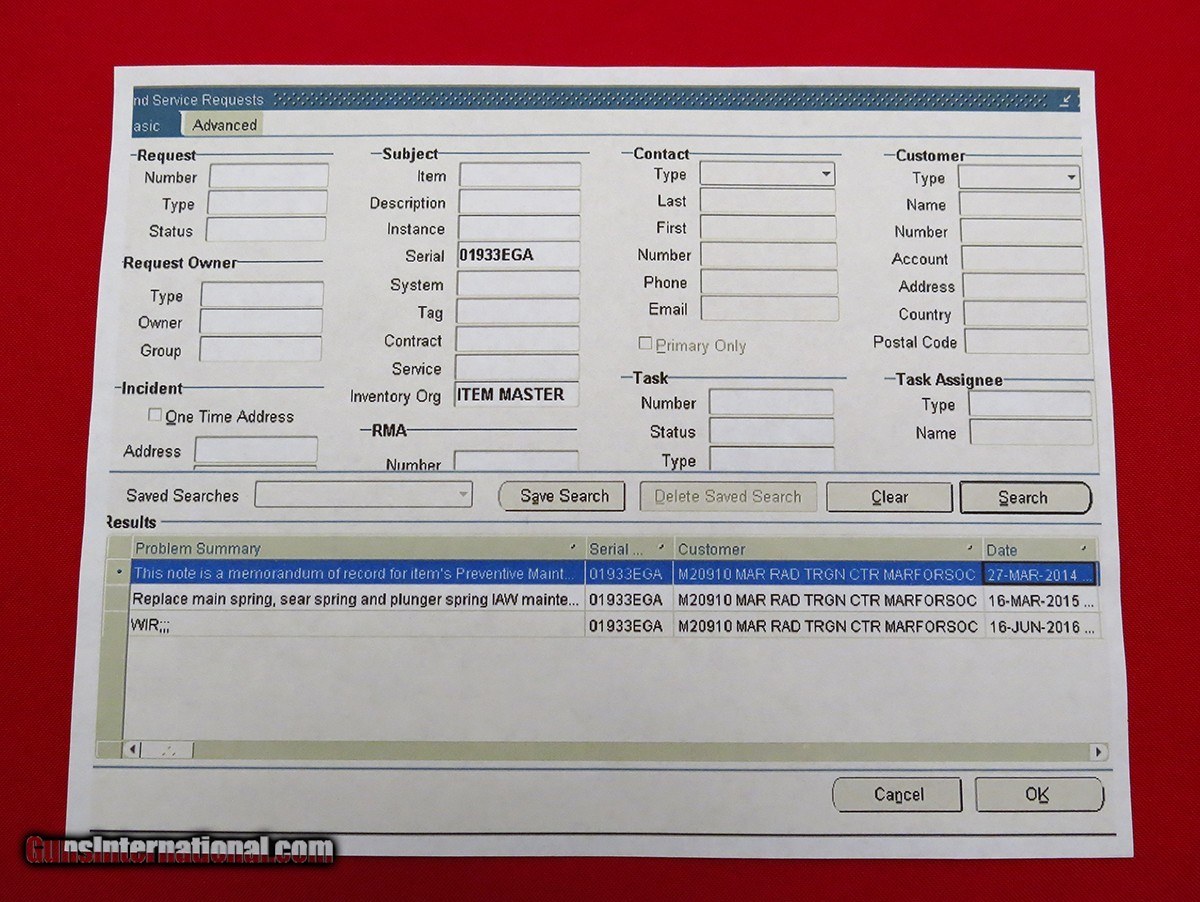
Task: Click the Request Owner Group input field
Action: 260,349
